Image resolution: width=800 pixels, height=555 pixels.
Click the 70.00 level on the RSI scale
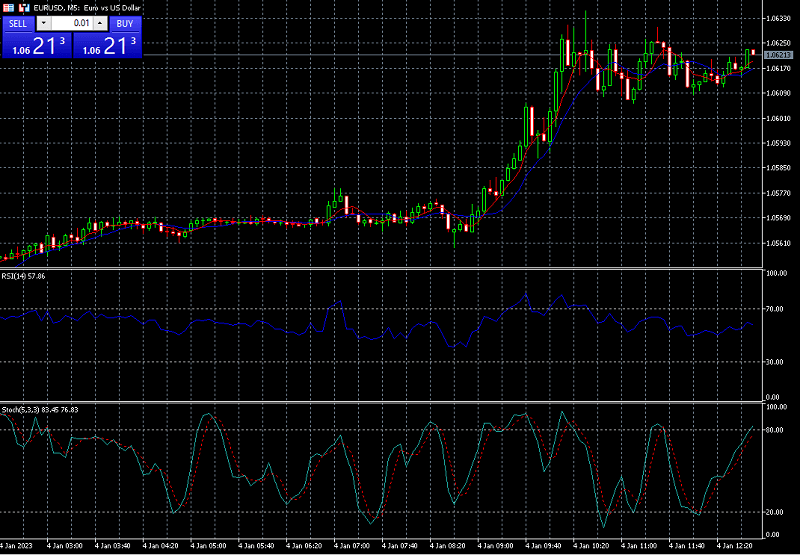(x=776, y=310)
